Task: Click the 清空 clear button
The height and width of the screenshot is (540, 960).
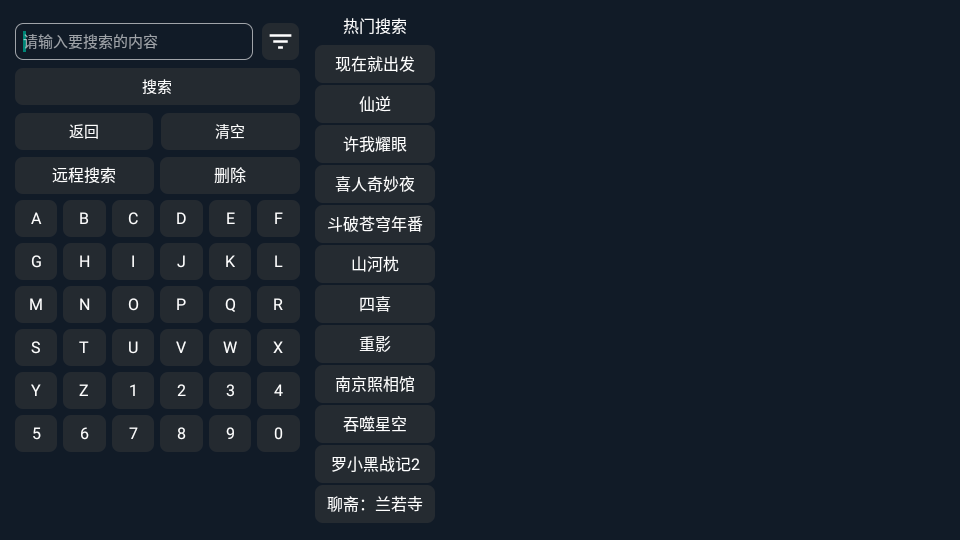Action: (230, 132)
